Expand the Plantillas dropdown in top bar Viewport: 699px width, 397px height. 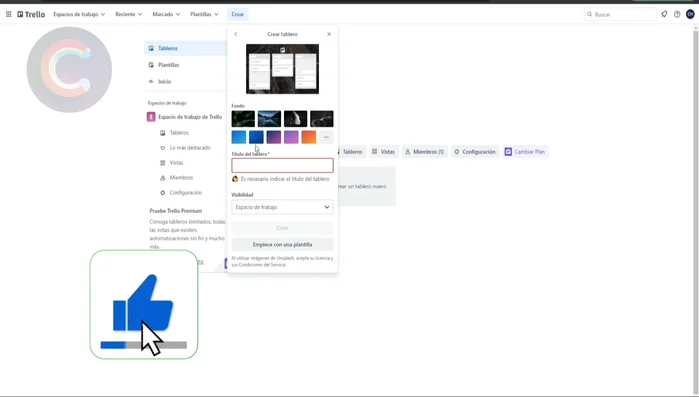coord(204,14)
